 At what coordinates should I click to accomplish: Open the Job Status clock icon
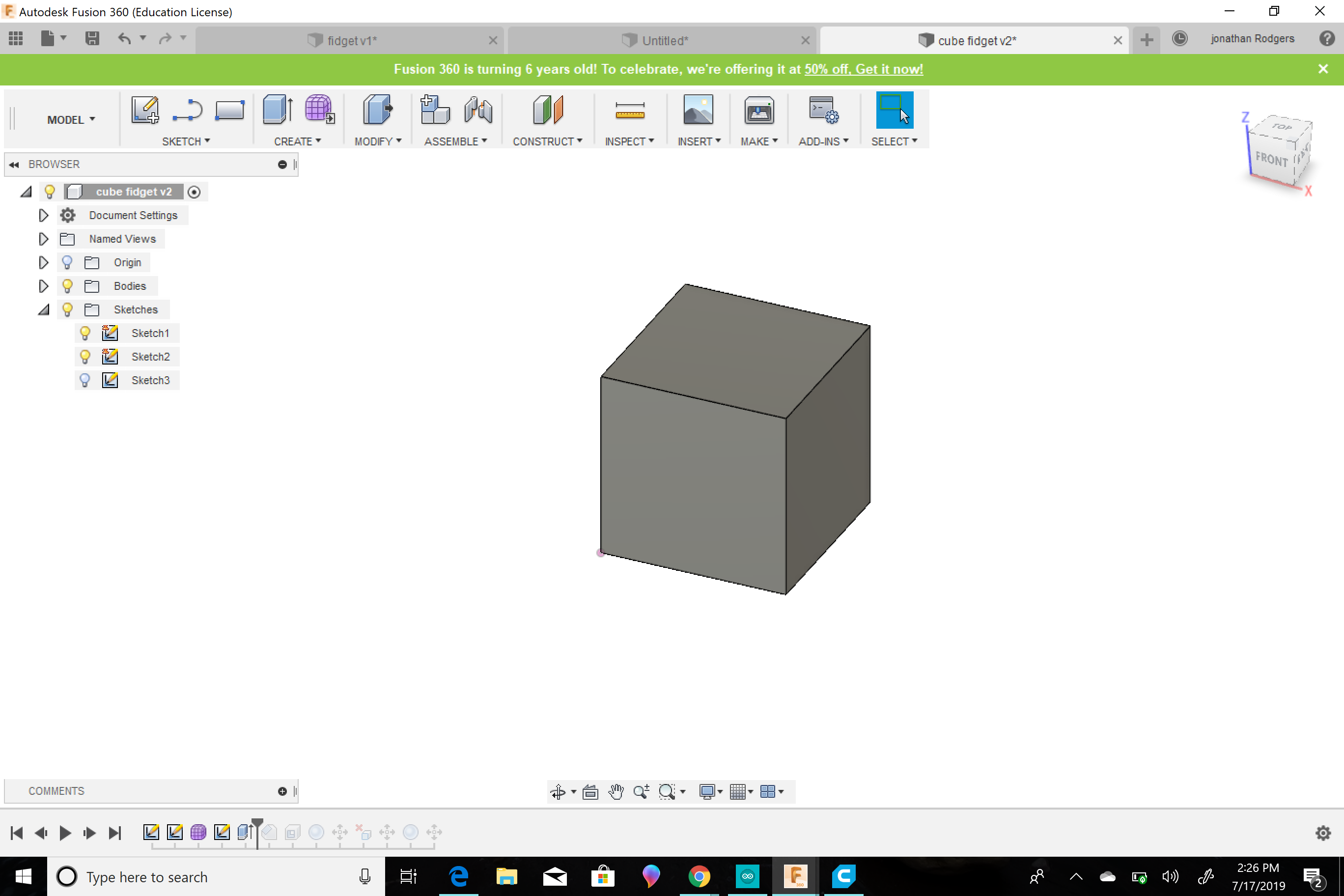click(1179, 38)
